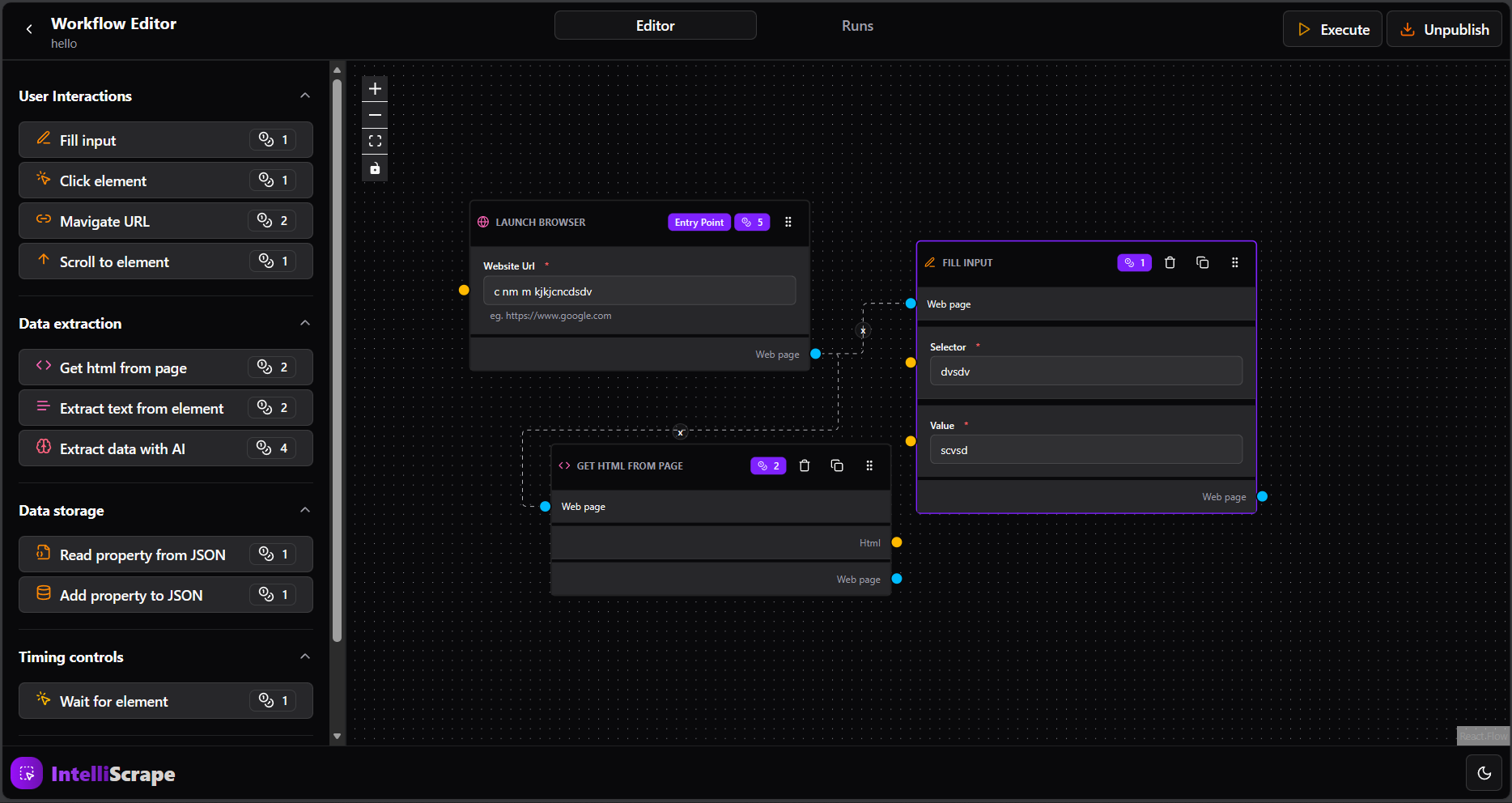The image size is (1512, 803).
Task: Delete the Fill Input node via trash icon
Action: pyautogui.click(x=1170, y=262)
